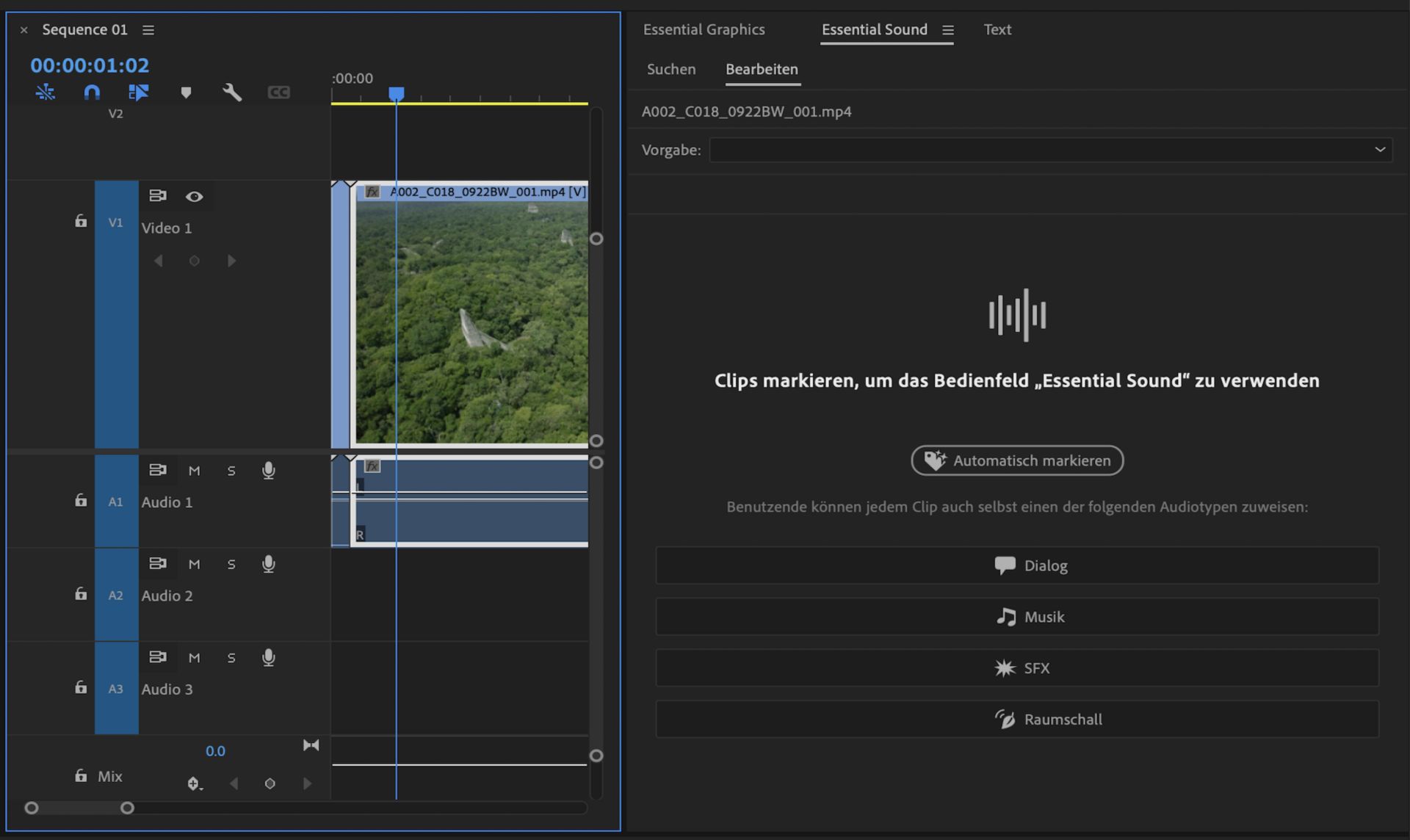The width and height of the screenshot is (1410, 840).
Task: Close the Sequence 01 tab
Action: tap(24, 30)
